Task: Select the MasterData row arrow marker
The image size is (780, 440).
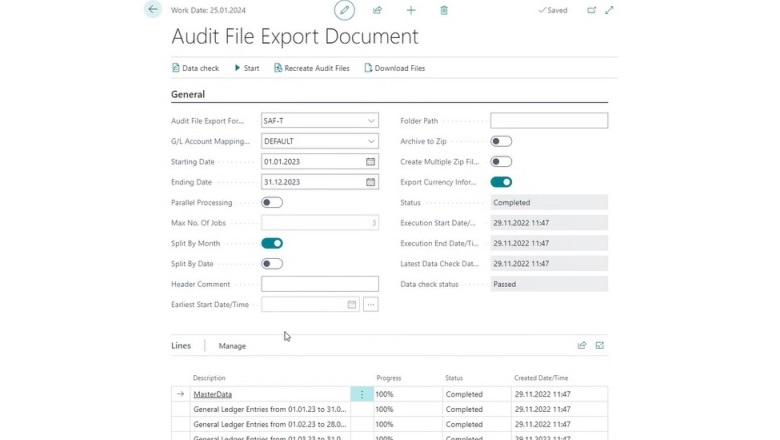Action: tap(181, 394)
